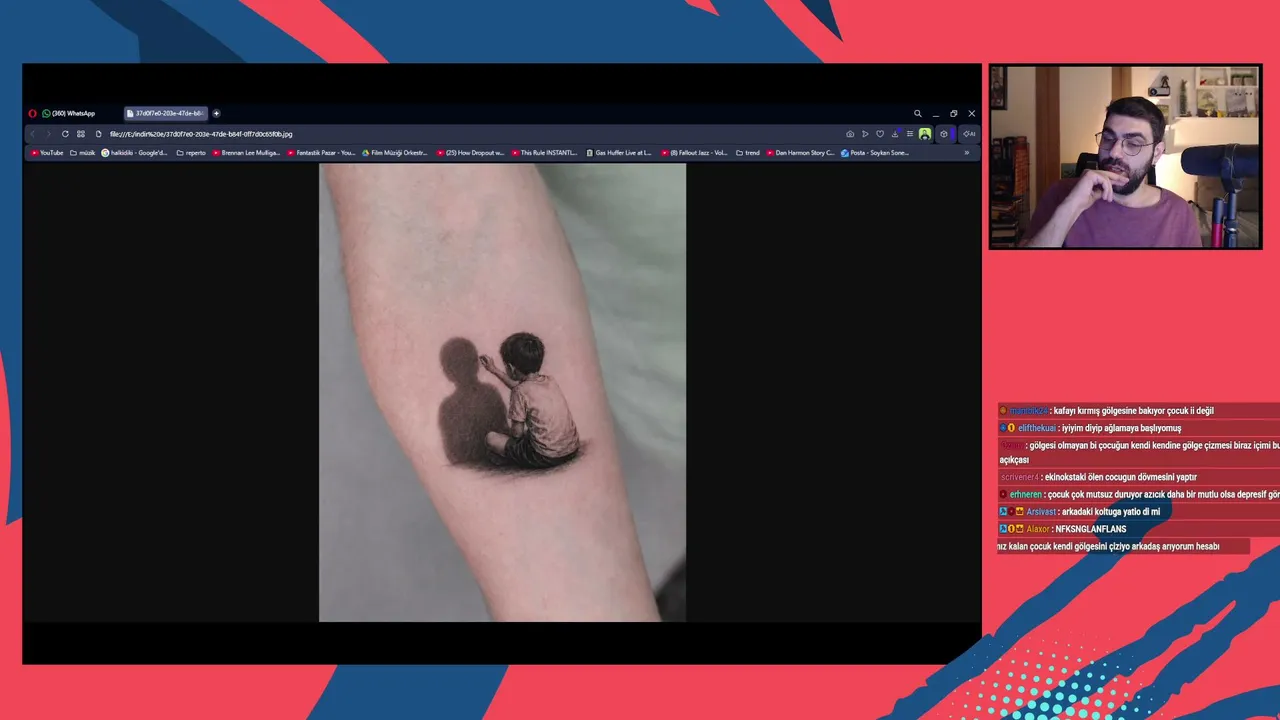Expand the reperto bookmarks folder

tap(191, 153)
